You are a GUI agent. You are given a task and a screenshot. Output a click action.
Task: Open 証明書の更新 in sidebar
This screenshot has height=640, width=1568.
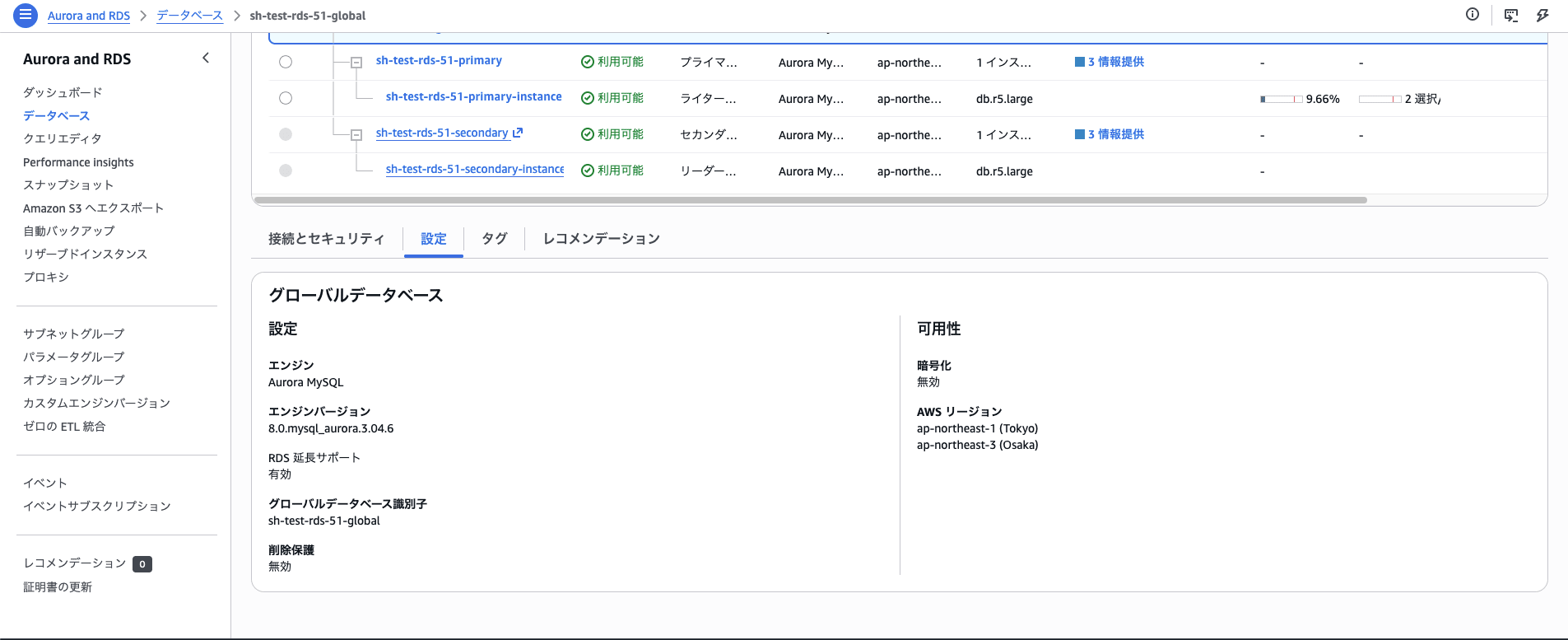click(x=58, y=586)
